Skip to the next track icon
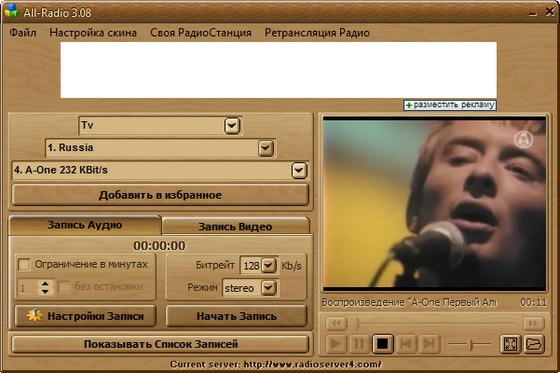560x373 pixels. tap(429, 344)
